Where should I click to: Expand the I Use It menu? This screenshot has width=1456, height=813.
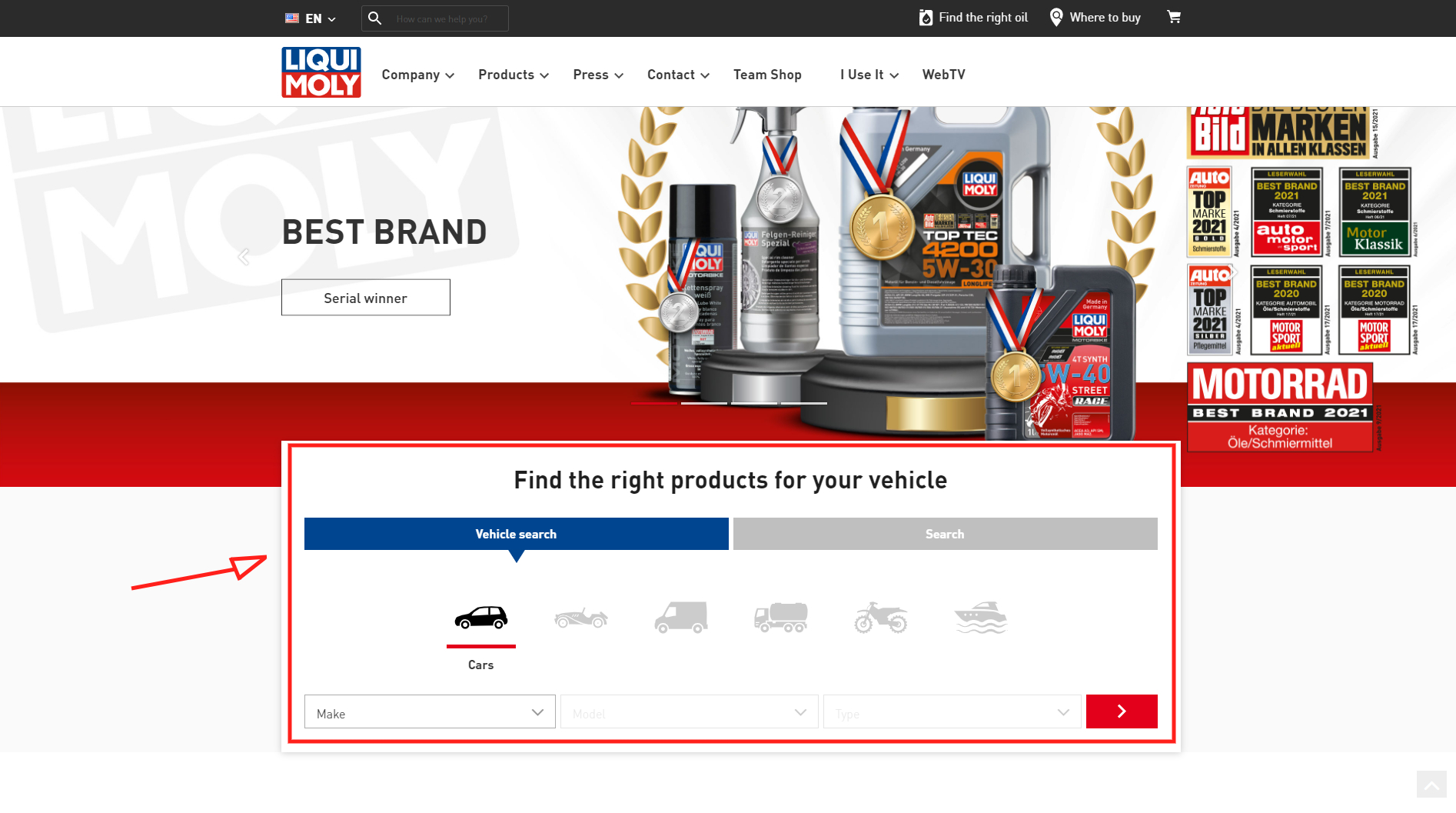click(x=869, y=75)
